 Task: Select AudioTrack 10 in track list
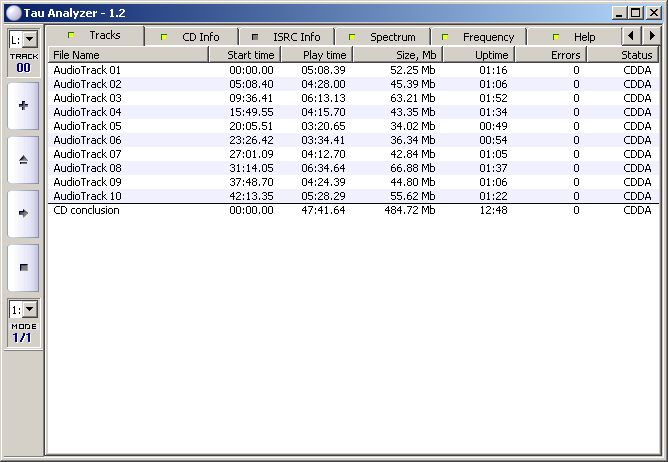87,196
